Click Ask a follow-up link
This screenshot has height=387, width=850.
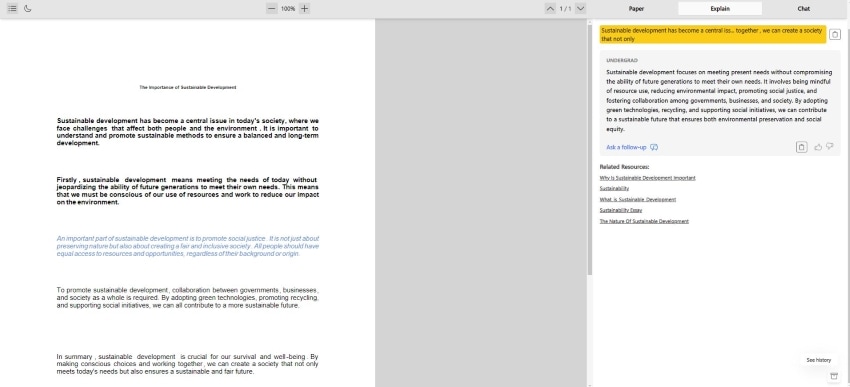click(626, 147)
